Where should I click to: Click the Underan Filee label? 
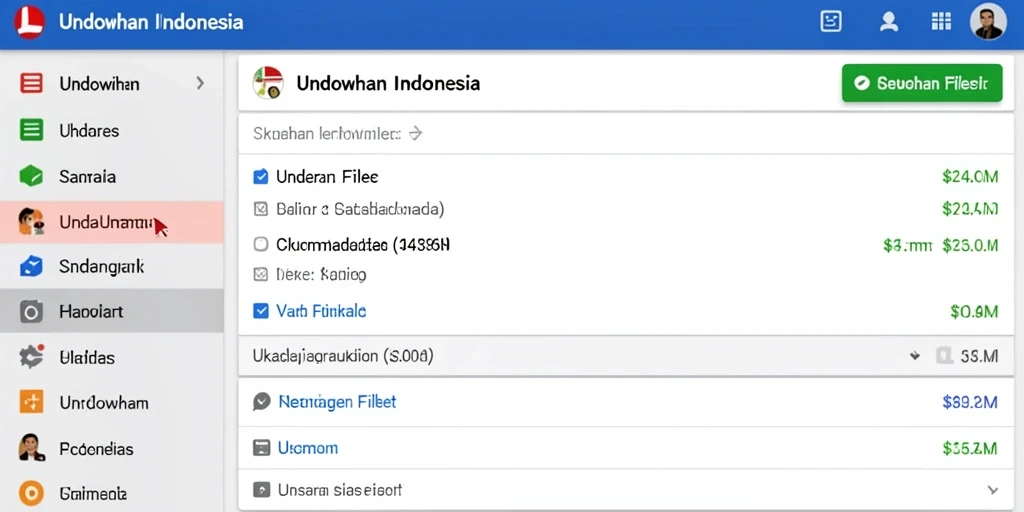pyautogui.click(x=327, y=176)
